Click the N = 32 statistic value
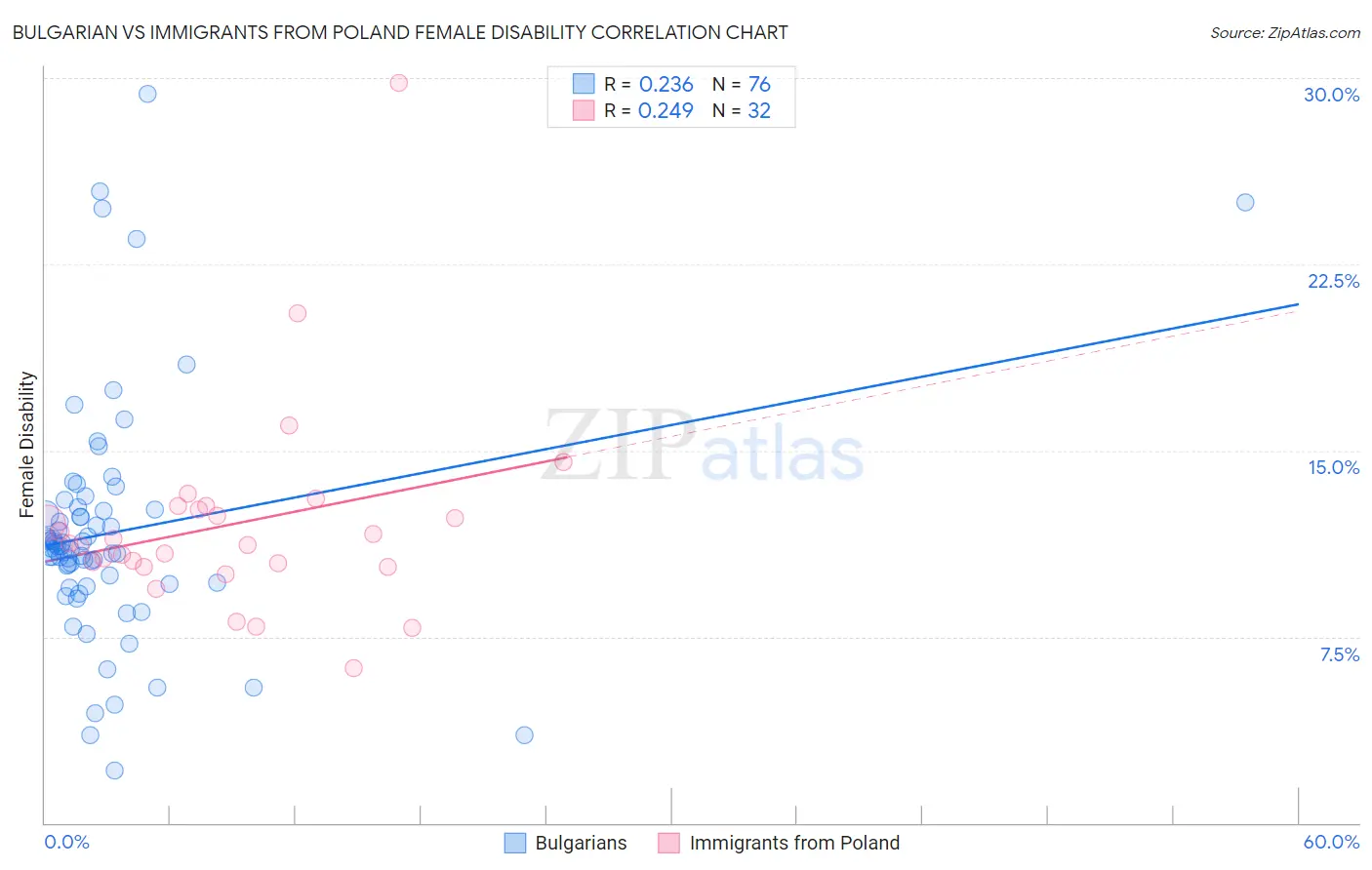The height and width of the screenshot is (870, 1372). [742, 110]
